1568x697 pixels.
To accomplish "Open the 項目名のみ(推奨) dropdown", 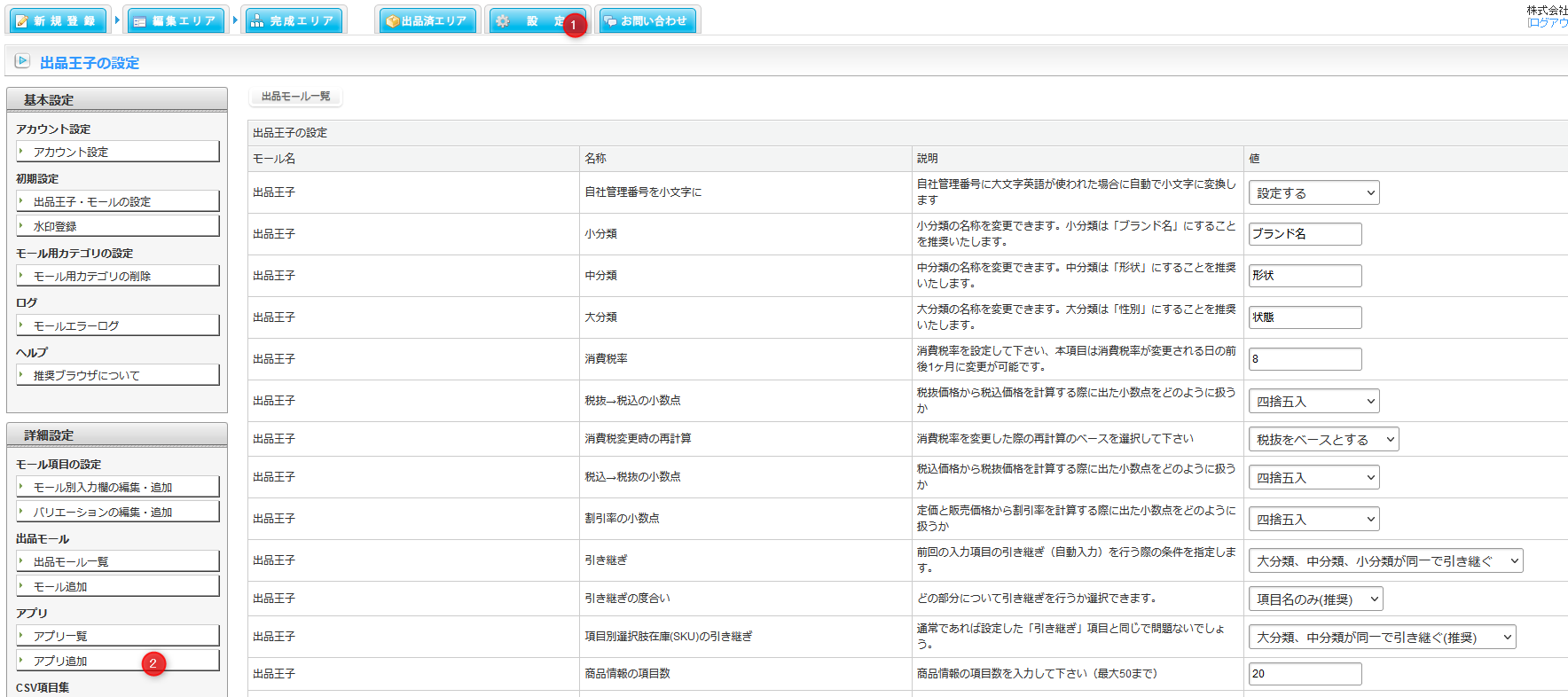I will coord(1316,599).
